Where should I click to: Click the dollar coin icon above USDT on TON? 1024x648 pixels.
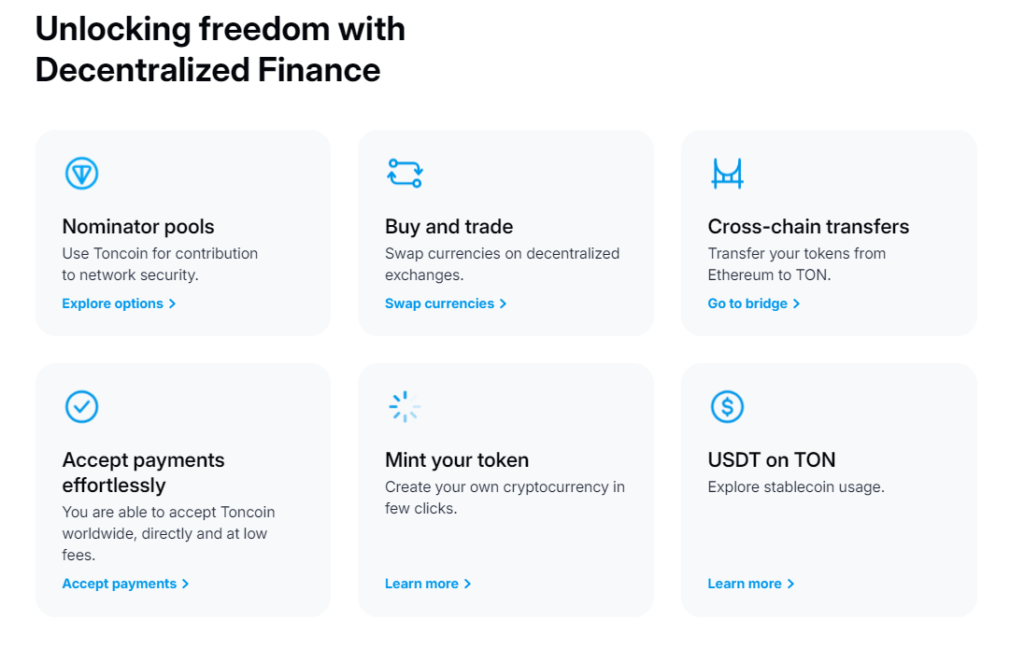pyautogui.click(x=728, y=406)
